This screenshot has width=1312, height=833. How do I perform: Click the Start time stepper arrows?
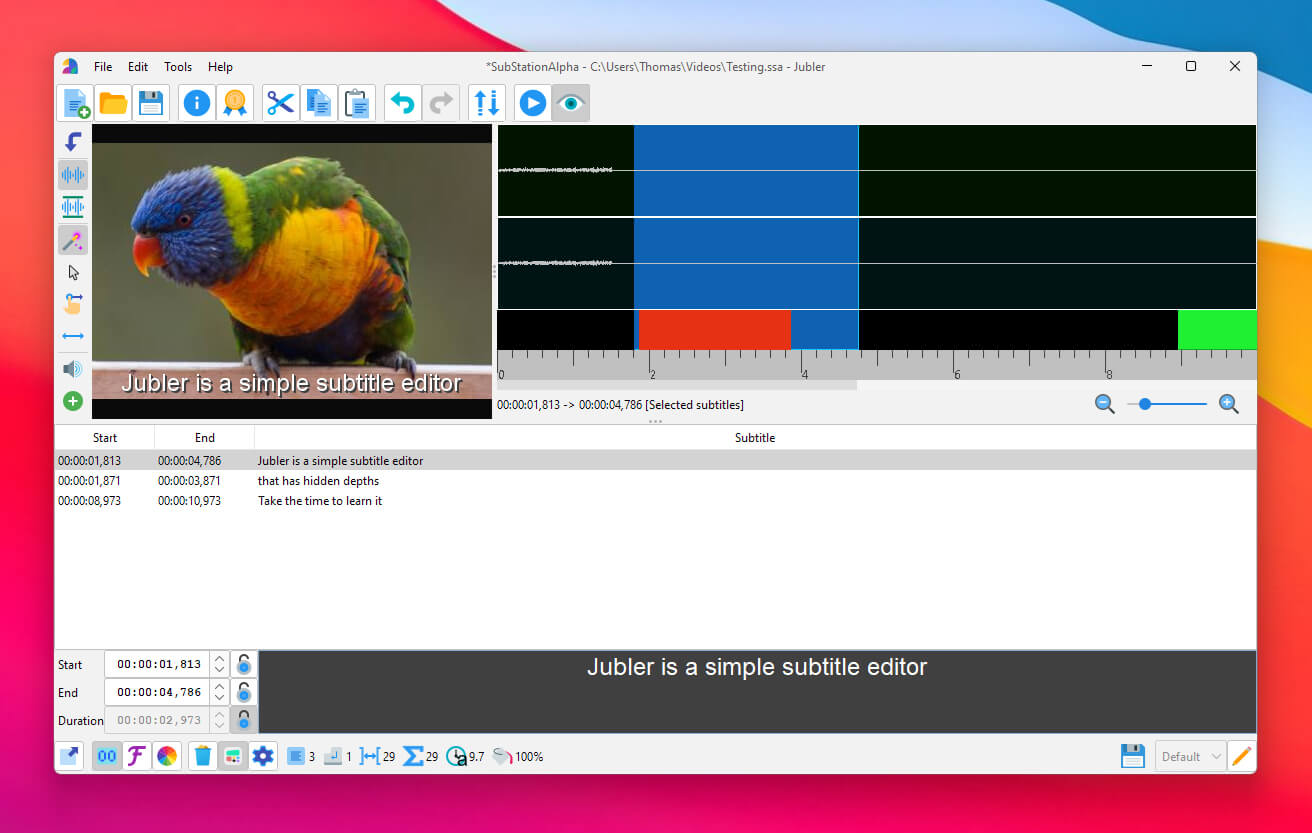coord(219,664)
